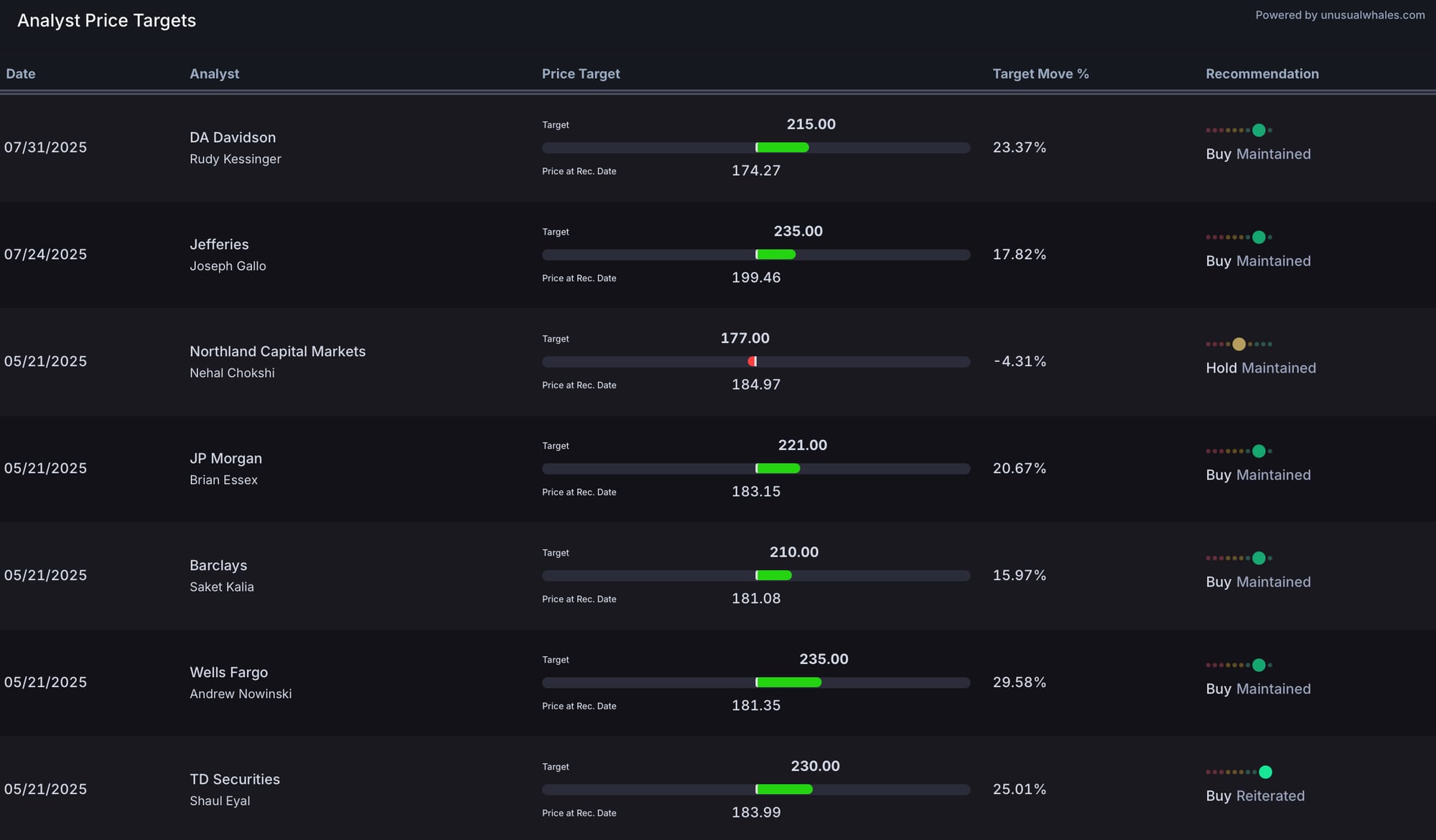Click the Barclays rating dot indicator

[x=1239, y=558]
